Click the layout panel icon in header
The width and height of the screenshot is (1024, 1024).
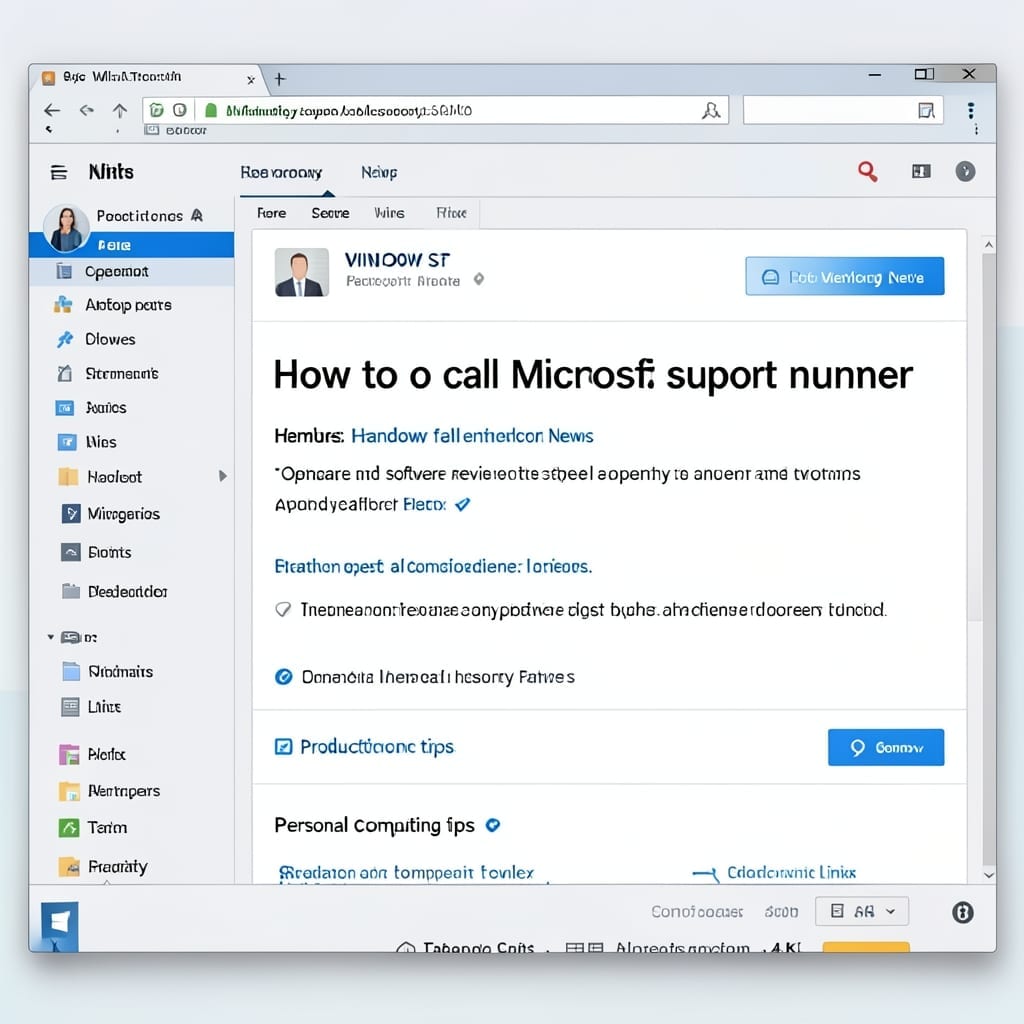(x=921, y=172)
